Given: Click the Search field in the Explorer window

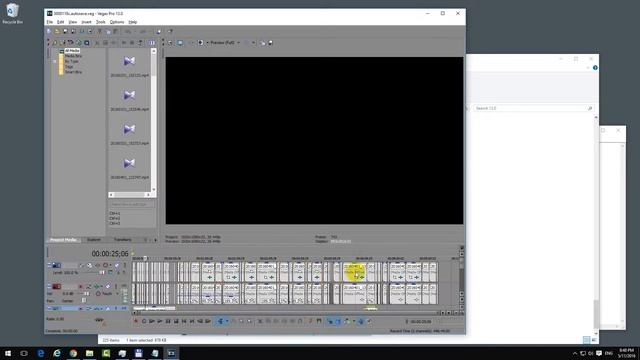Looking at the screenshot, I should [533, 108].
